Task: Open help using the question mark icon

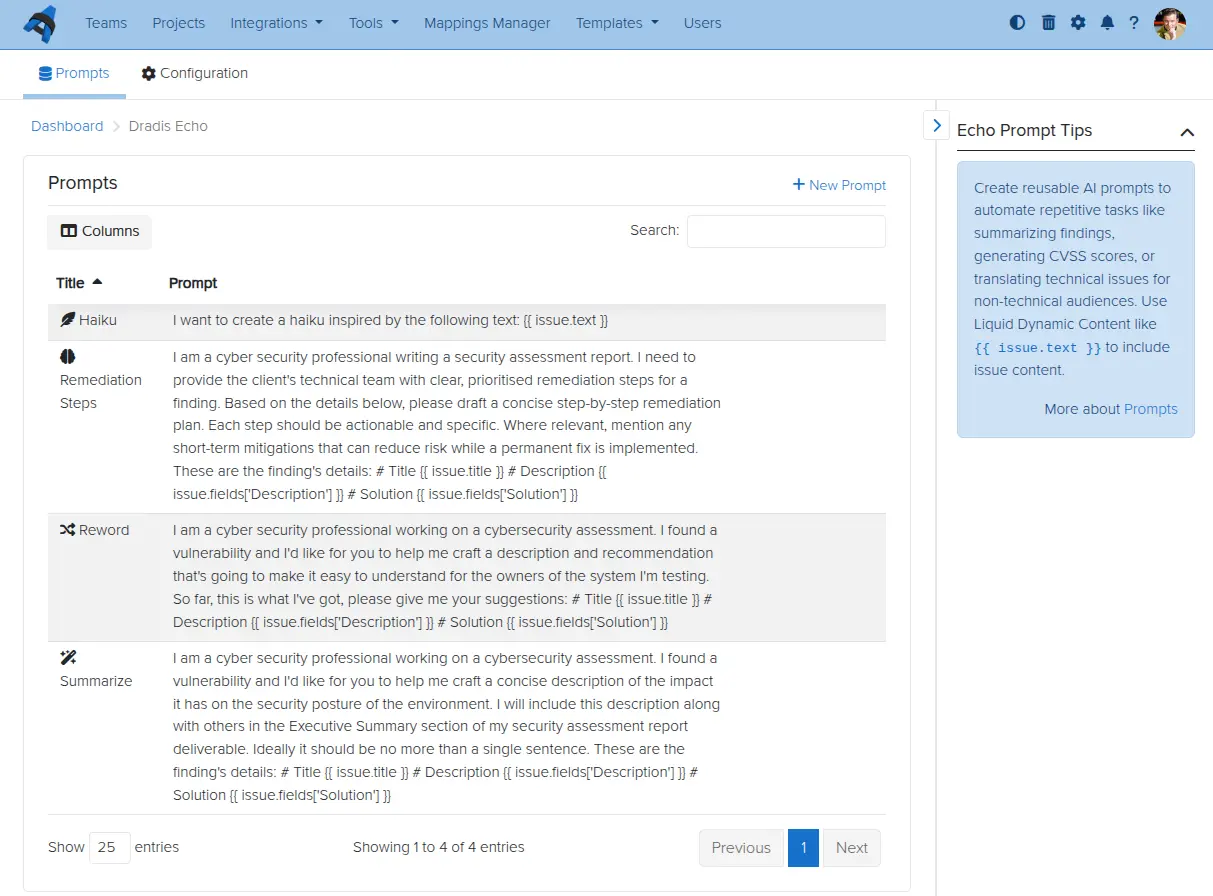Action: pos(1134,22)
